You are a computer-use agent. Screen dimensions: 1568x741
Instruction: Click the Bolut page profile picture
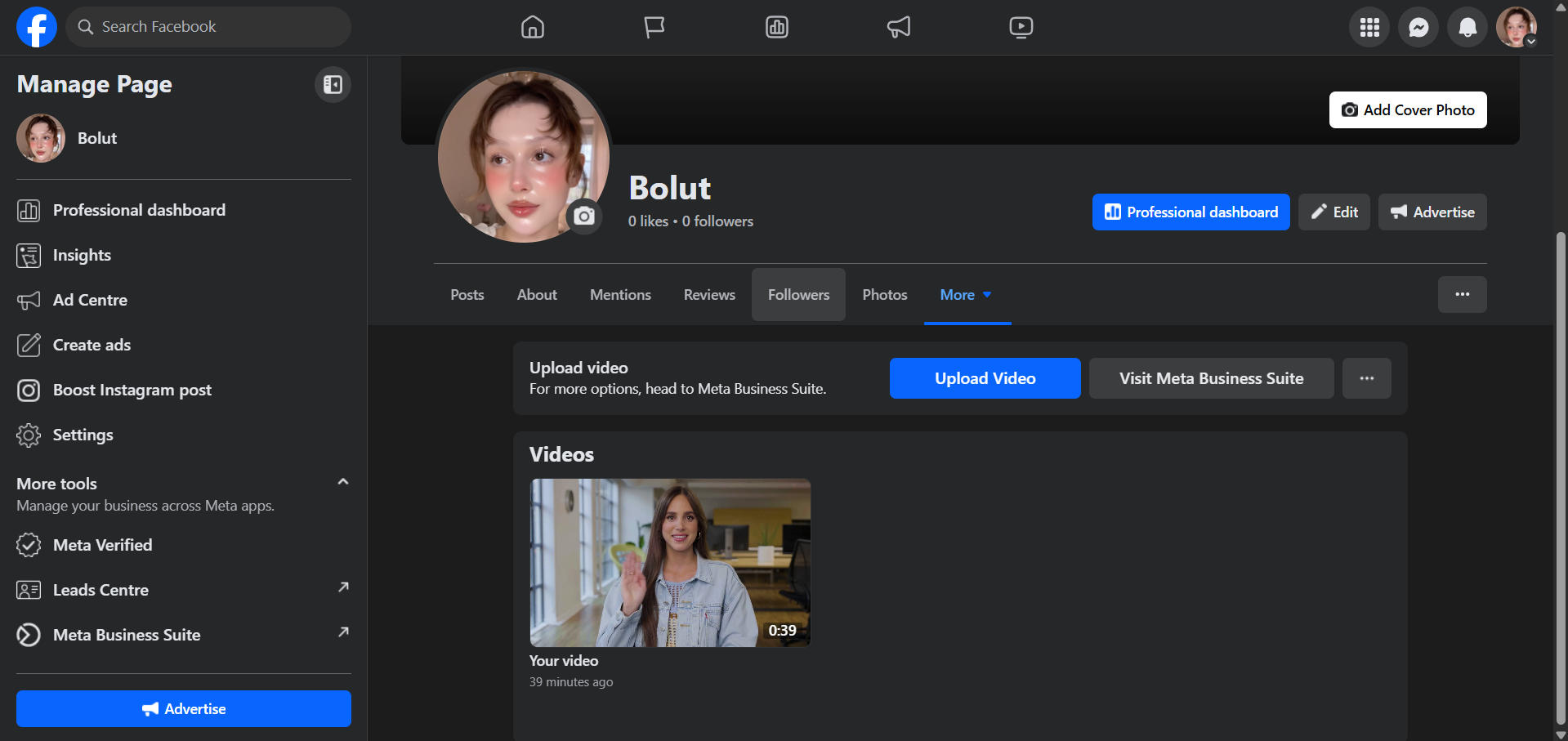[x=524, y=157]
